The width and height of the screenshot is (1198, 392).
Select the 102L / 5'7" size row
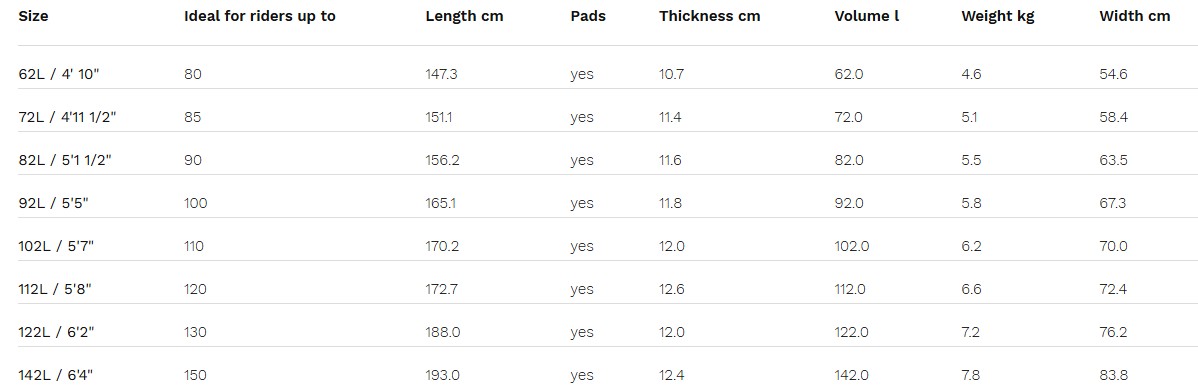(x=599, y=246)
